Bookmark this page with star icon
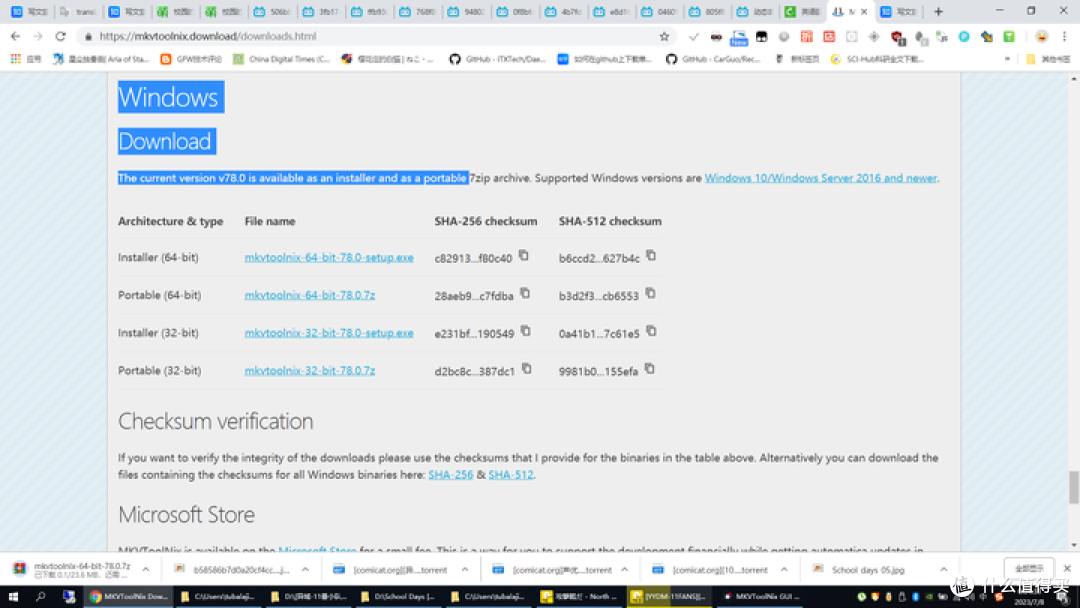The height and width of the screenshot is (608, 1080). pos(664,36)
